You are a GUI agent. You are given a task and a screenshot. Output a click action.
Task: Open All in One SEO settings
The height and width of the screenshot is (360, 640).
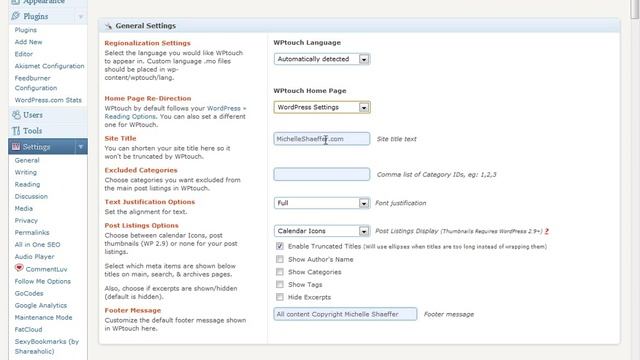click(37, 244)
